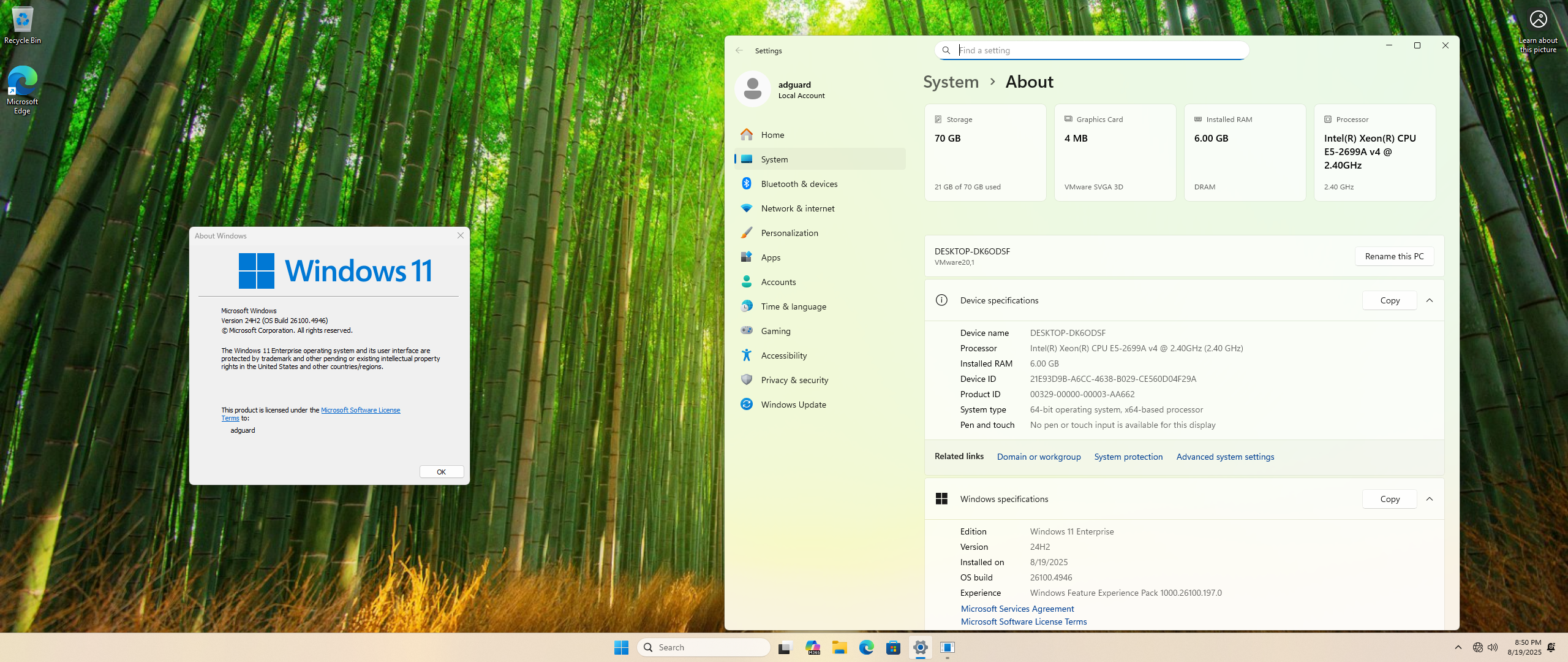
Task: Click the Windows specifications logo icon
Action: pyautogui.click(x=941, y=499)
